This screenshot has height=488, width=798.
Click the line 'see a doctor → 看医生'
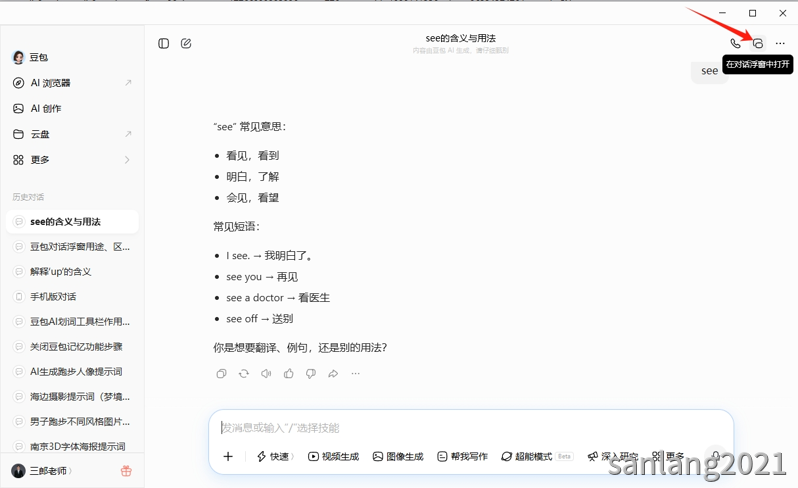point(278,298)
